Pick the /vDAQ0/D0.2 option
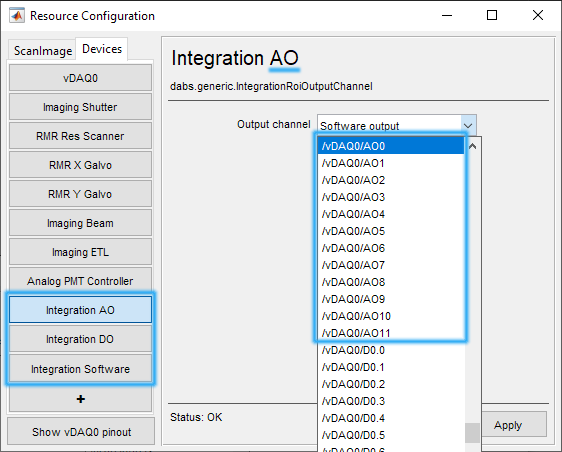 (x=391, y=384)
